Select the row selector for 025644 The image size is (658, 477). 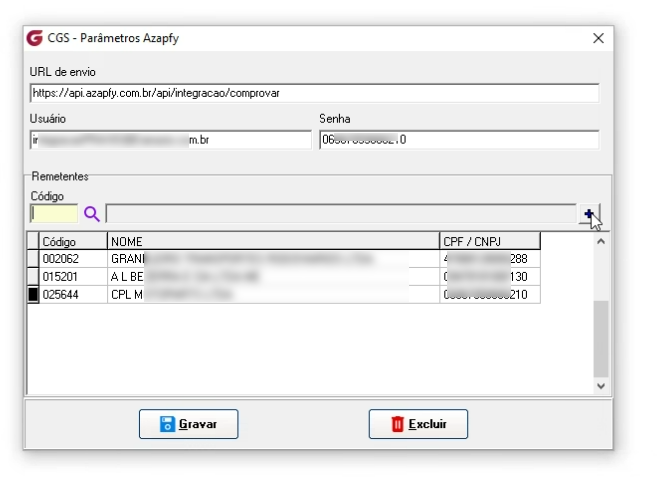click(33, 295)
